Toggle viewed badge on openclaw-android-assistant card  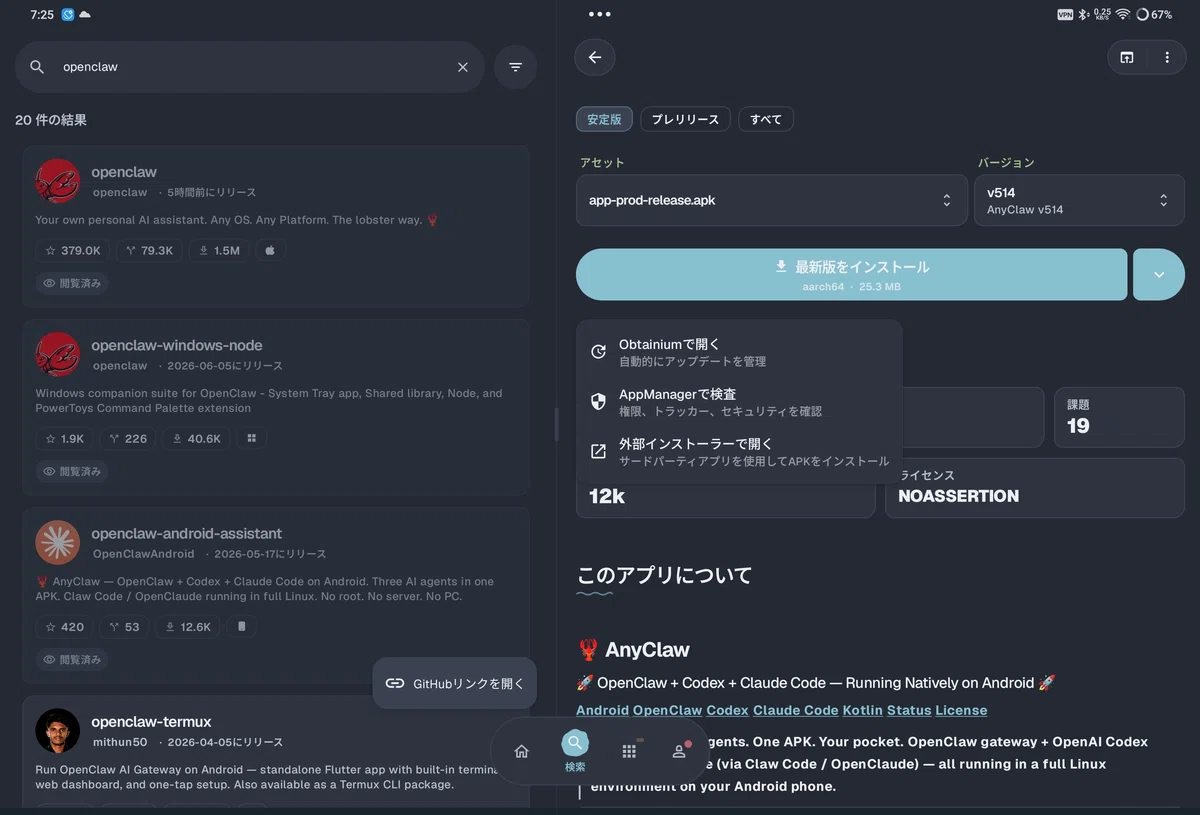[72, 659]
